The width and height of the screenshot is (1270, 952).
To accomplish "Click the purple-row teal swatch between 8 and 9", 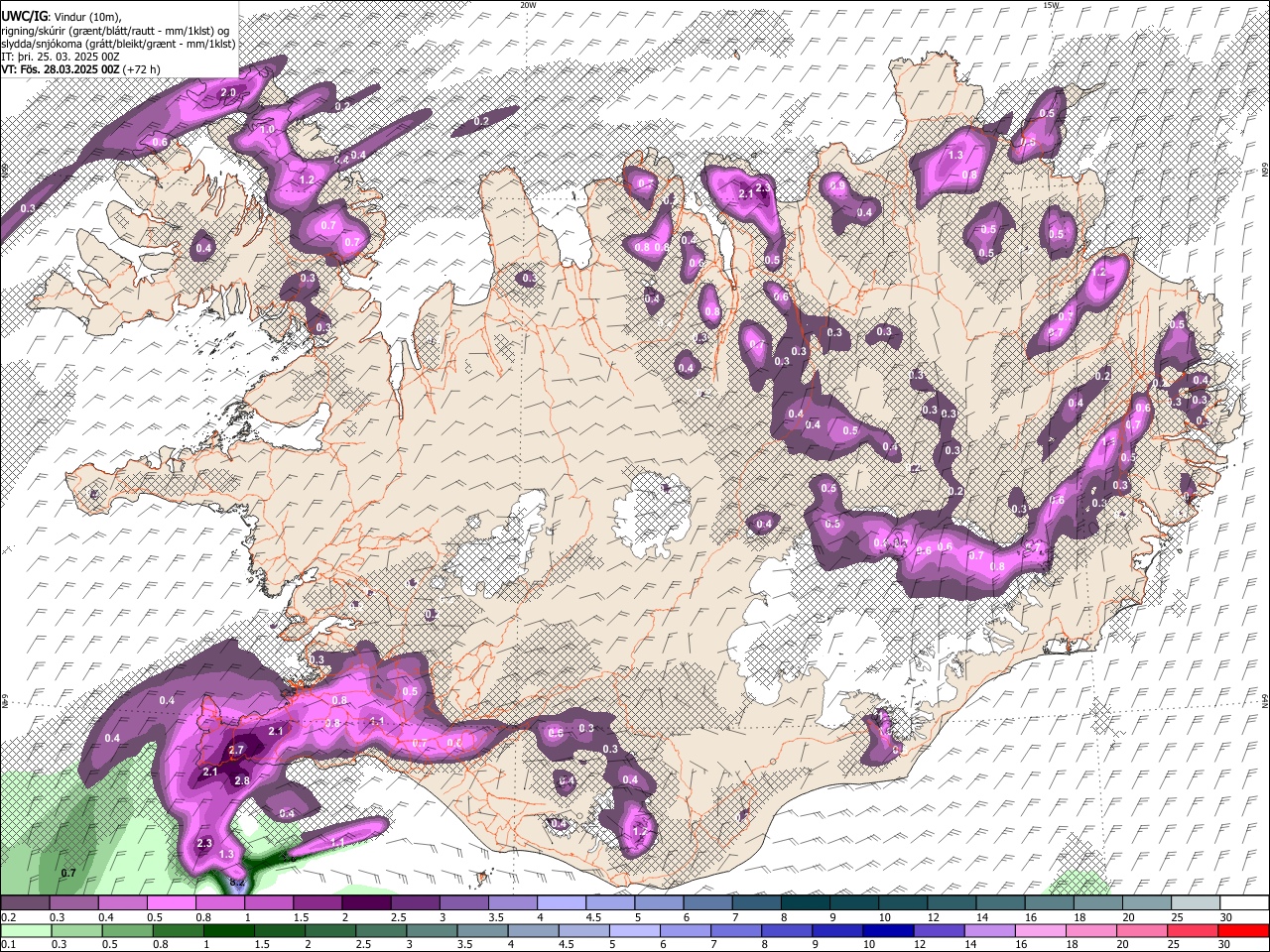I will [x=804, y=903].
